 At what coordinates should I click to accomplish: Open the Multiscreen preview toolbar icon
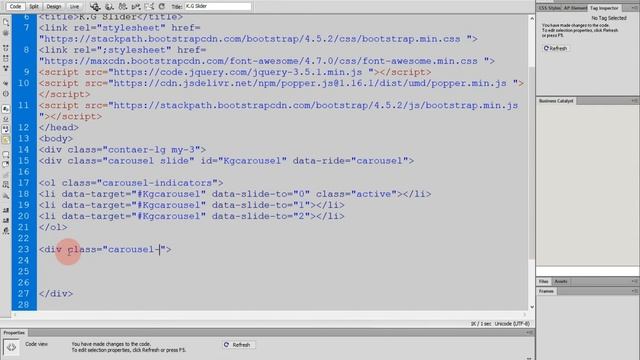(x=95, y=7)
